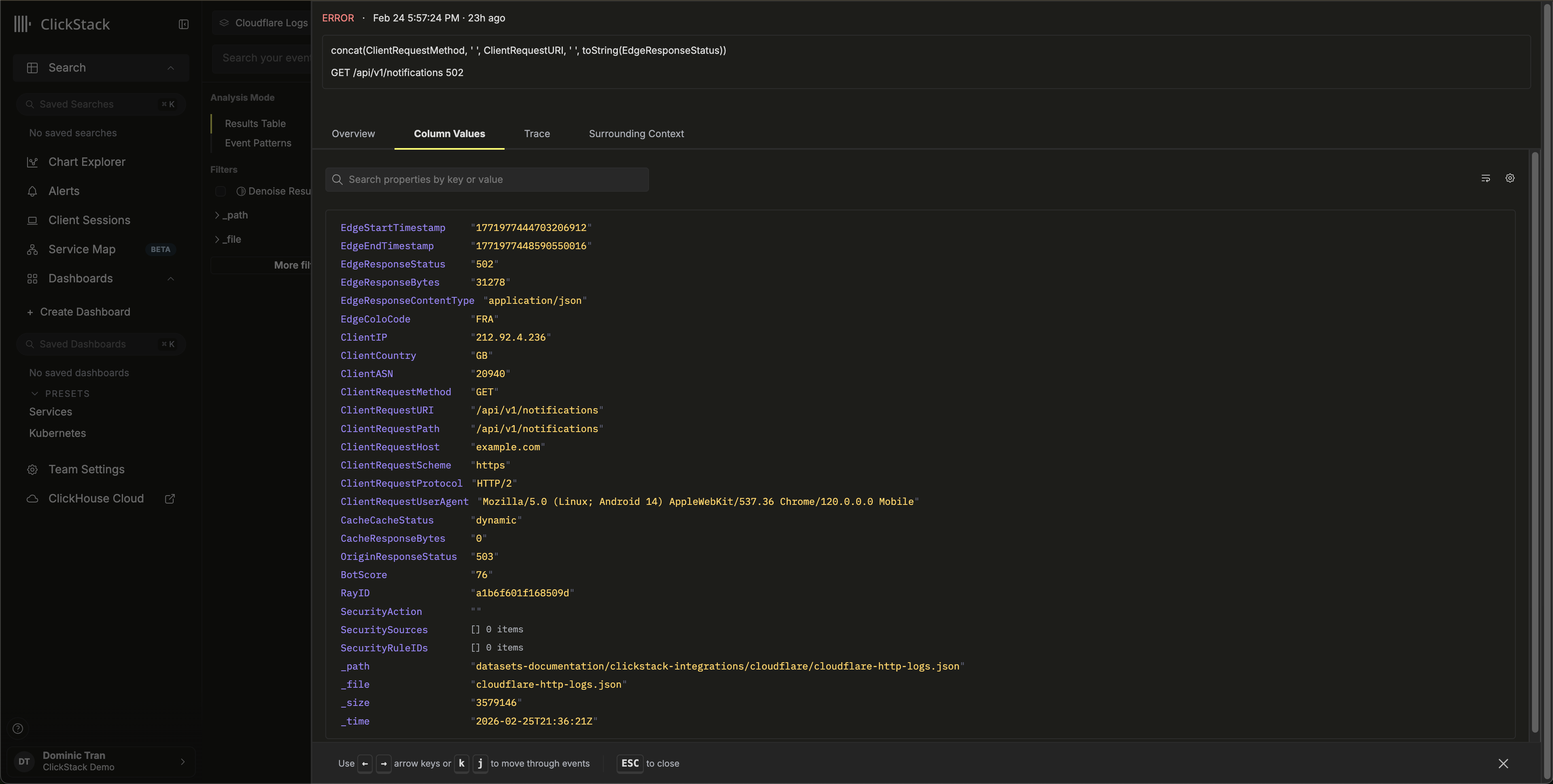This screenshot has width=1553, height=784.
Task: Open the Alerts bell item
Action: pyautogui.click(x=63, y=191)
